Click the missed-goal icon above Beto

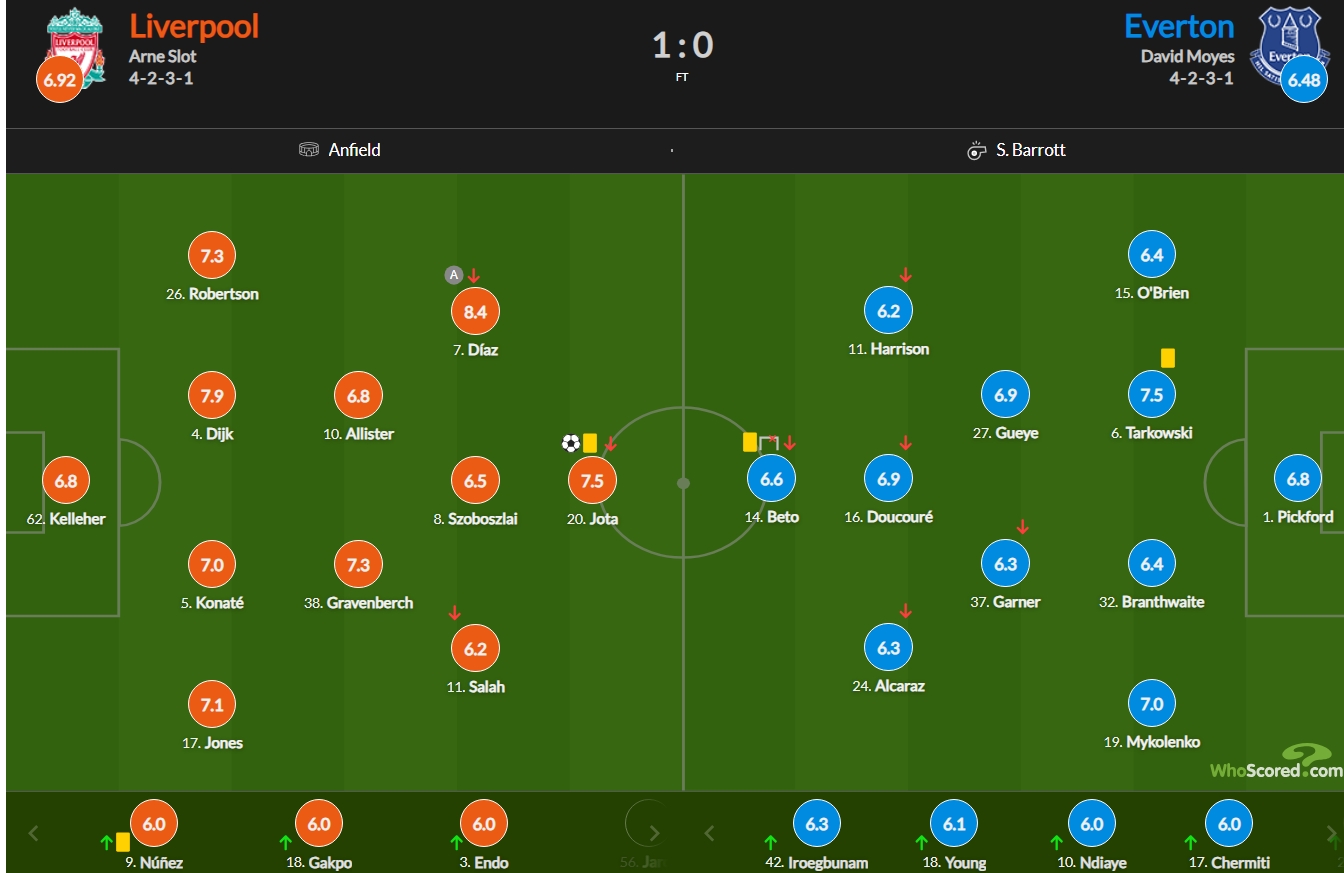coord(768,443)
